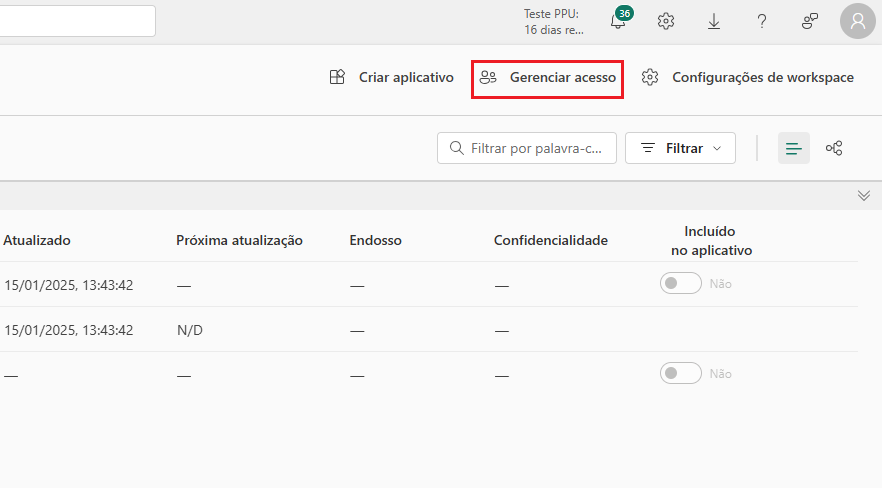Image resolution: width=882 pixels, height=488 pixels.
Task: Click the N/D next refresh cell
Action: coord(190,330)
